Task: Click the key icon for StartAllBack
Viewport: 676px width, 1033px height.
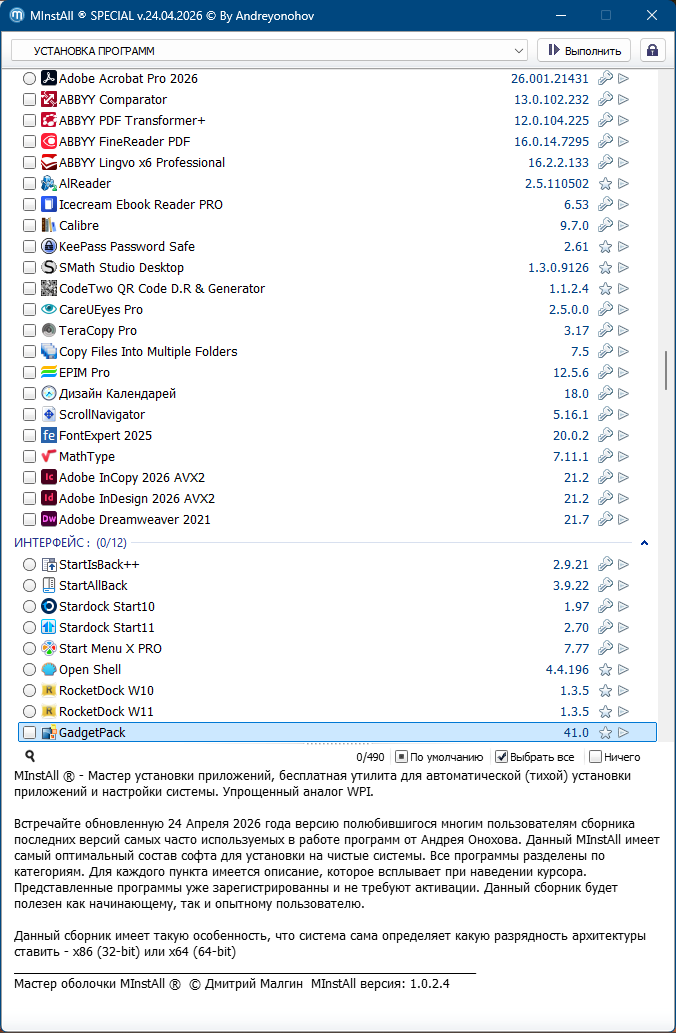Action: coord(605,586)
